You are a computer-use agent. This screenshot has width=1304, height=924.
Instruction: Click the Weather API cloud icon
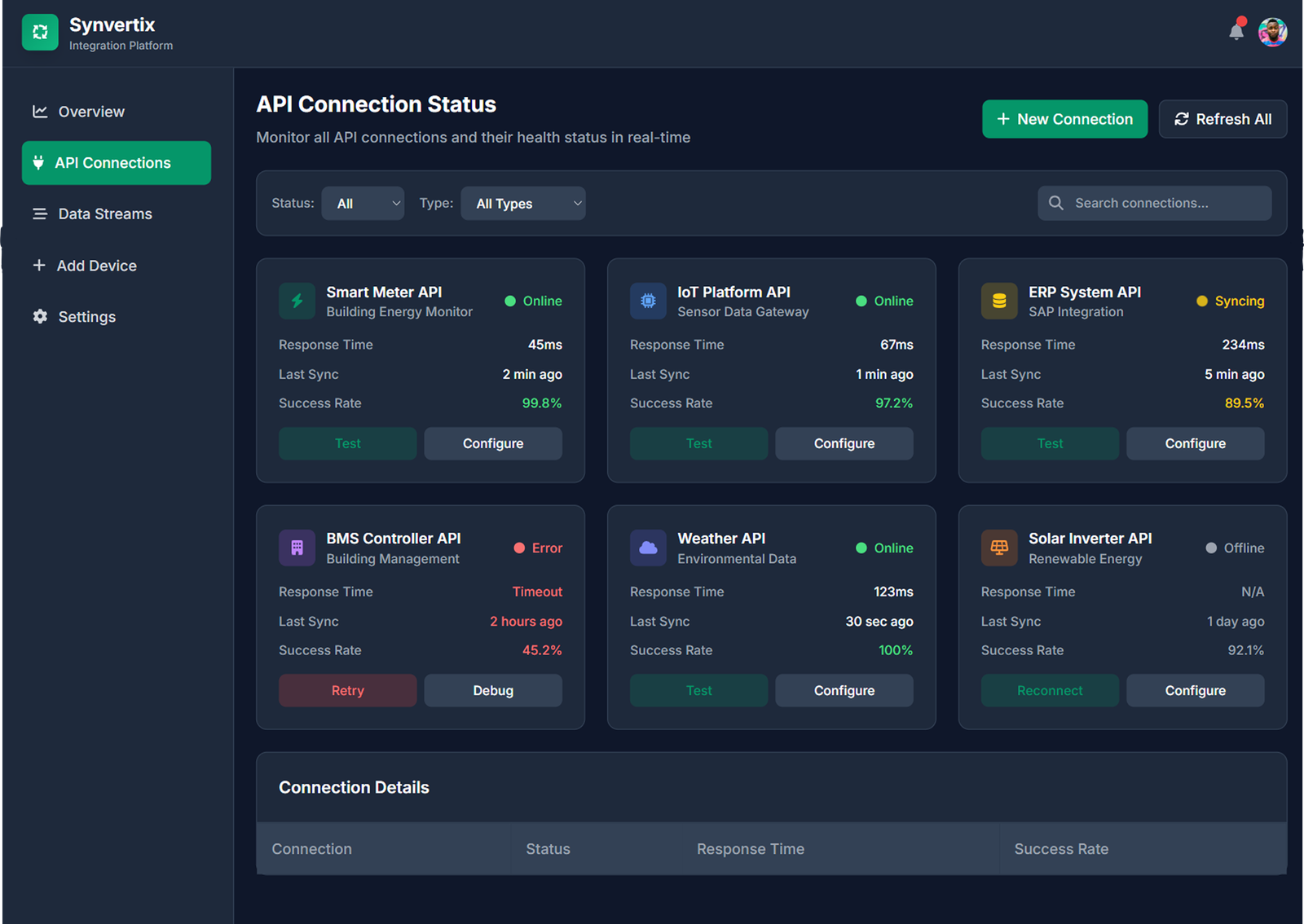648,548
